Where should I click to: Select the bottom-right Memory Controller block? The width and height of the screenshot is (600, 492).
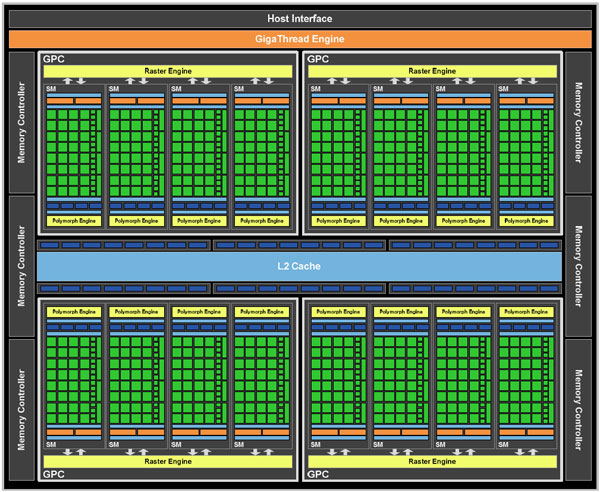click(x=578, y=410)
